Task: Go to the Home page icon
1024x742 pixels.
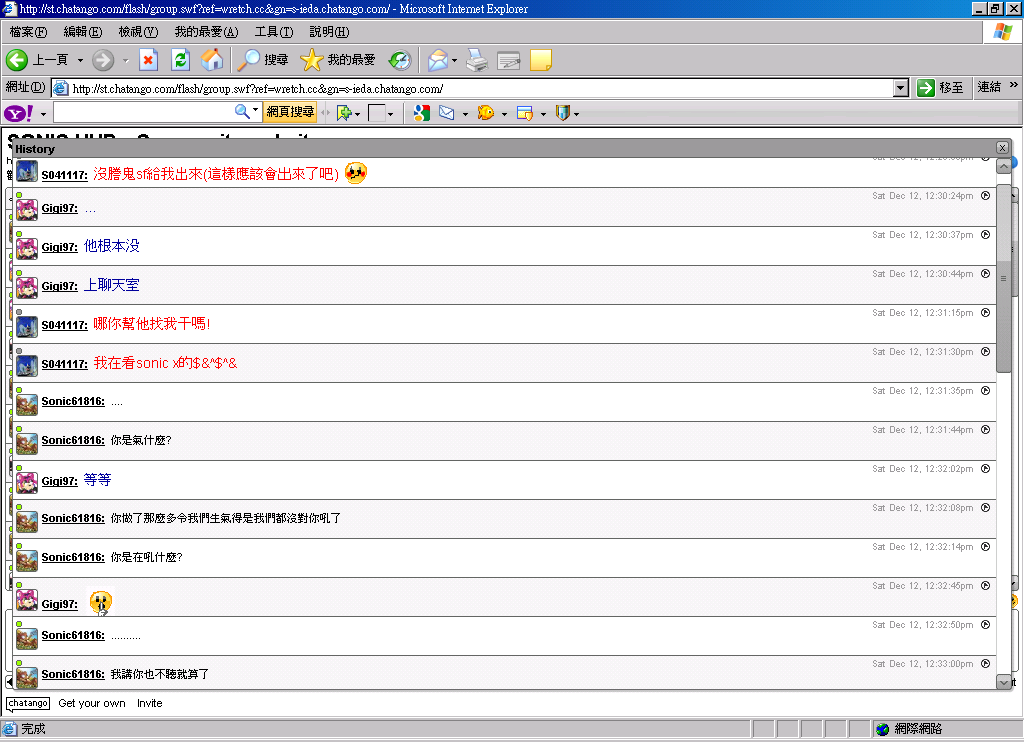Action: pos(212,60)
